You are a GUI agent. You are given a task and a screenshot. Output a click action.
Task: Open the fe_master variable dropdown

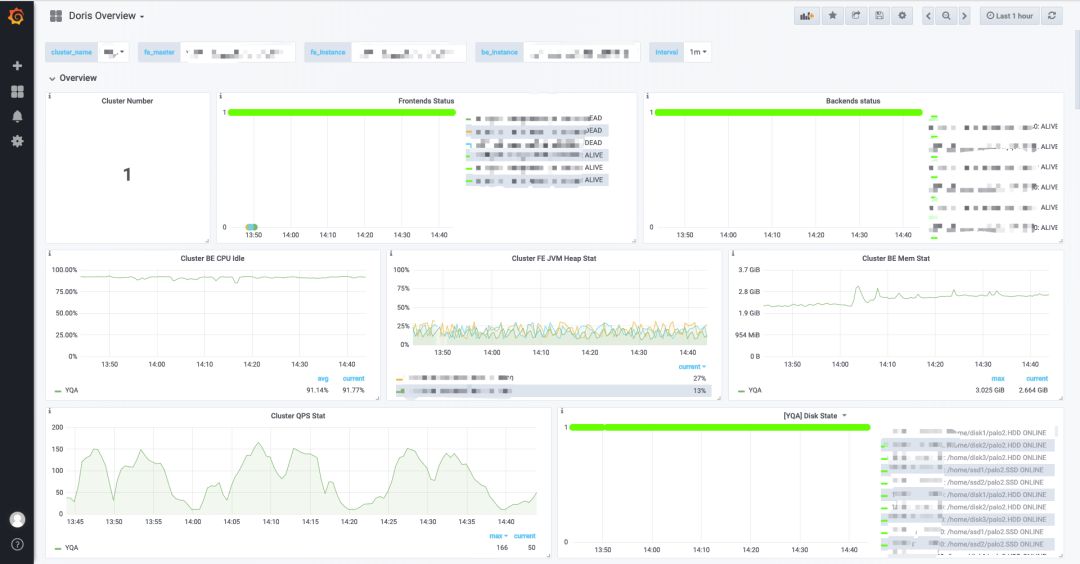[238, 52]
